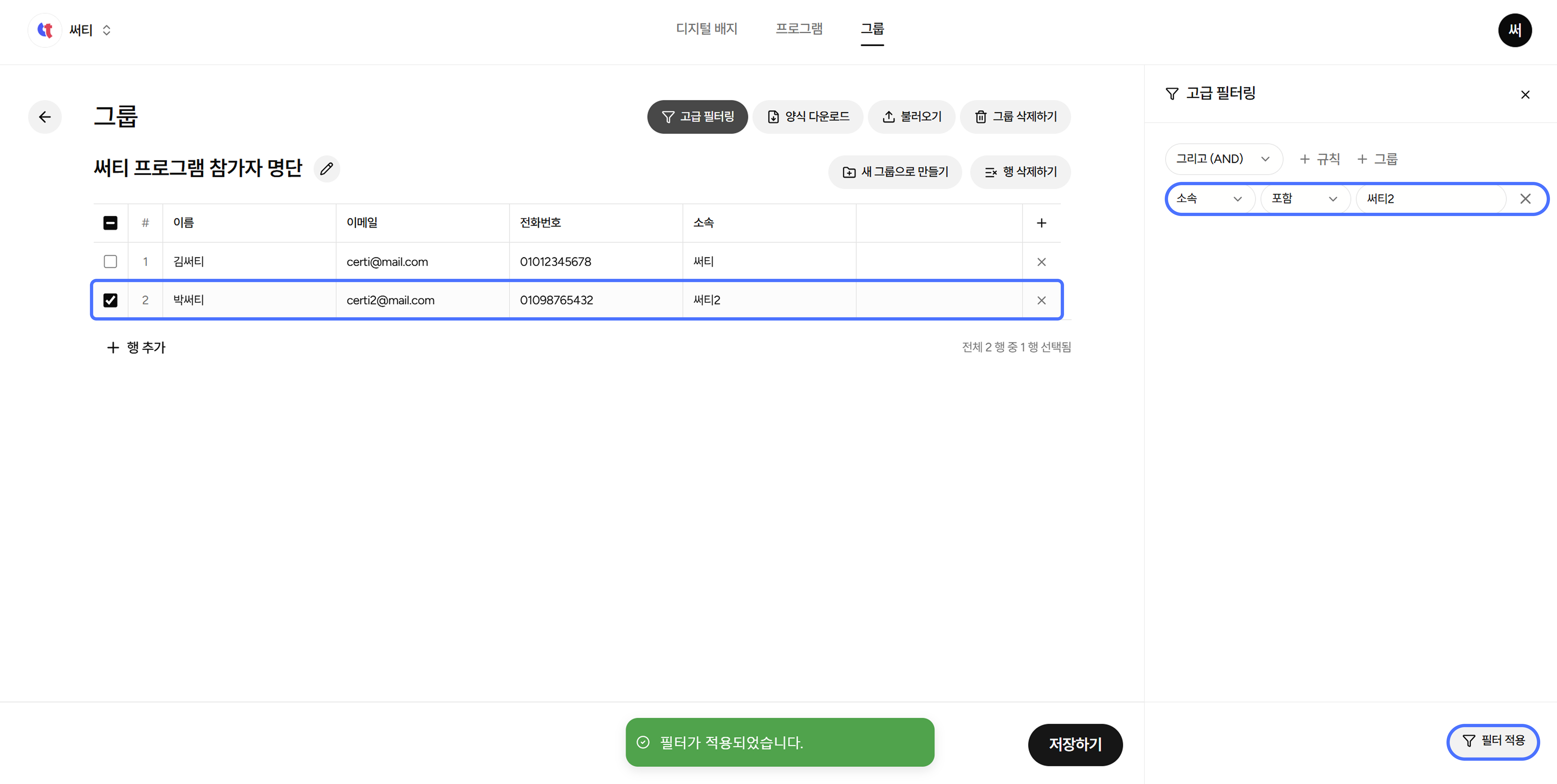Click the back arrow button

point(45,117)
